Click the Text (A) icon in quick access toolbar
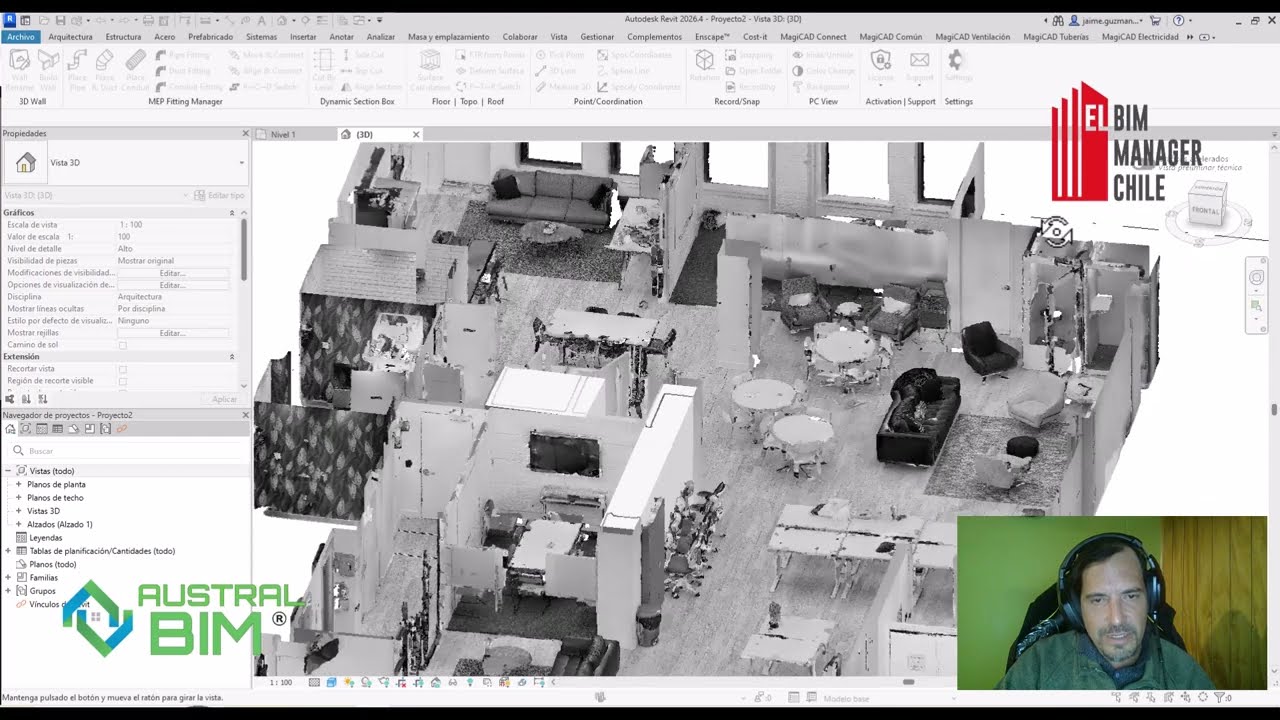 pyautogui.click(x=262, y=20)
